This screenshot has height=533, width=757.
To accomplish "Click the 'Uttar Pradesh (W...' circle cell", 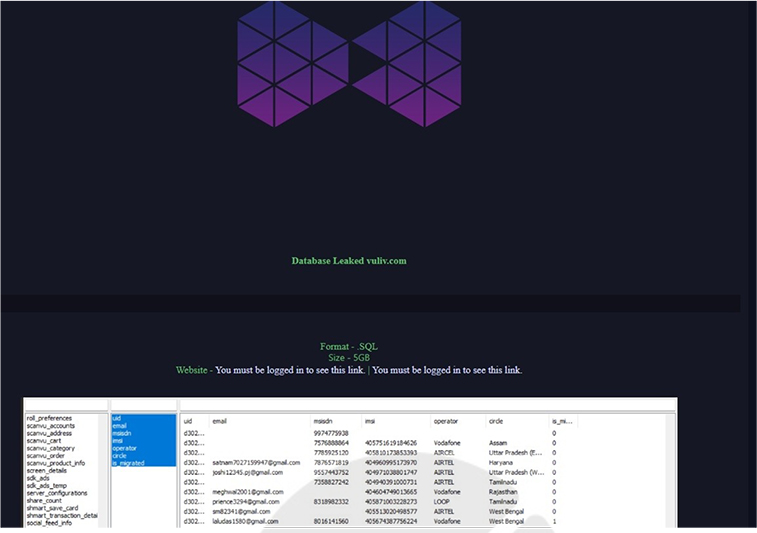I will coord(517,472).
